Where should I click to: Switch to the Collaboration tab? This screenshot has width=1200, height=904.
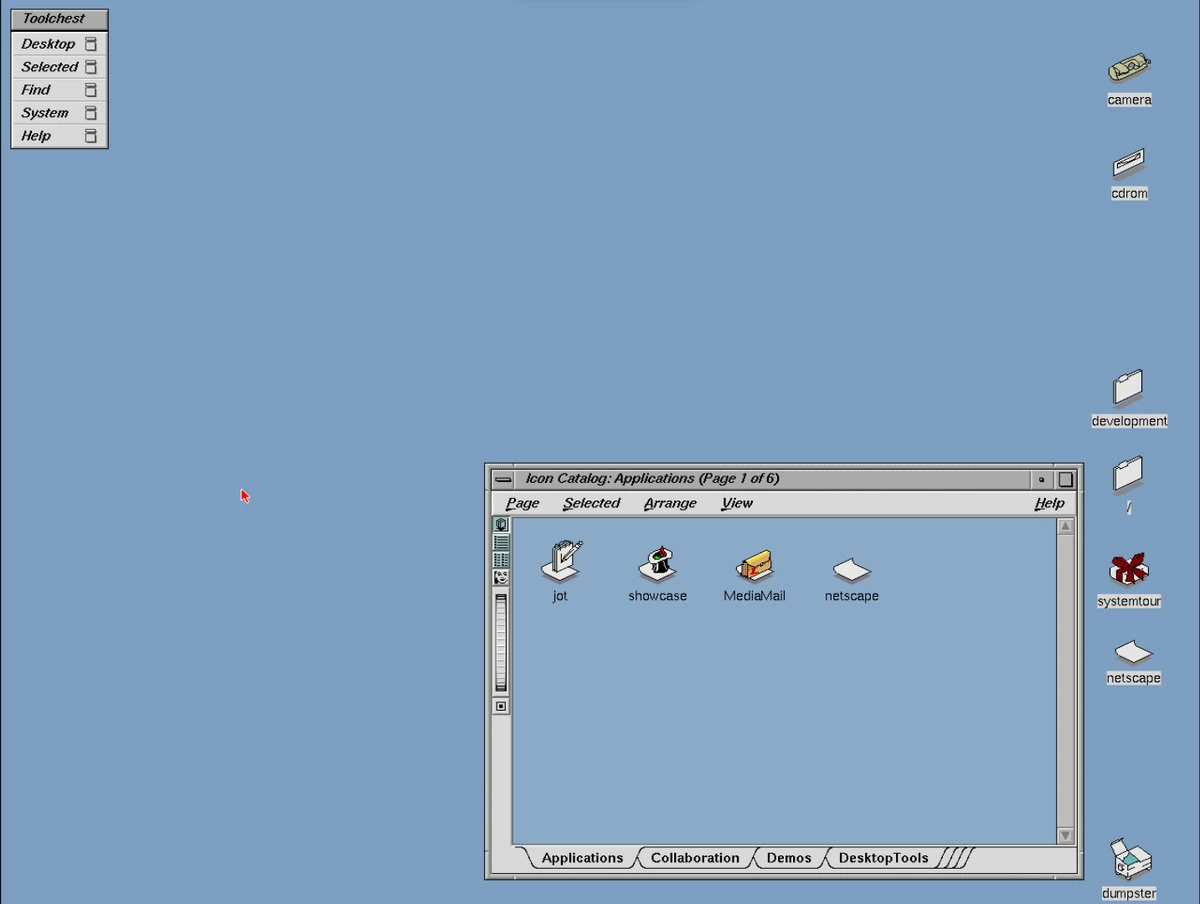pos(694,857)
